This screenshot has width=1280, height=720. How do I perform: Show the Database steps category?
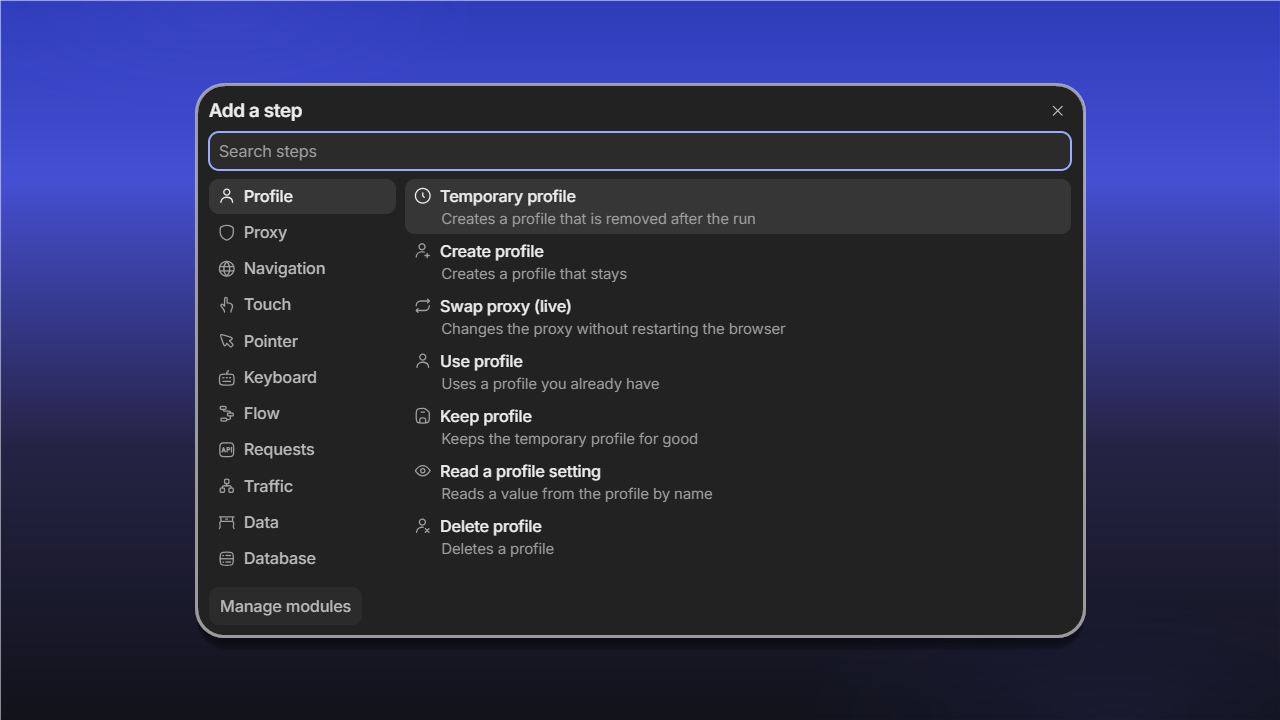(x=302, y=558)
